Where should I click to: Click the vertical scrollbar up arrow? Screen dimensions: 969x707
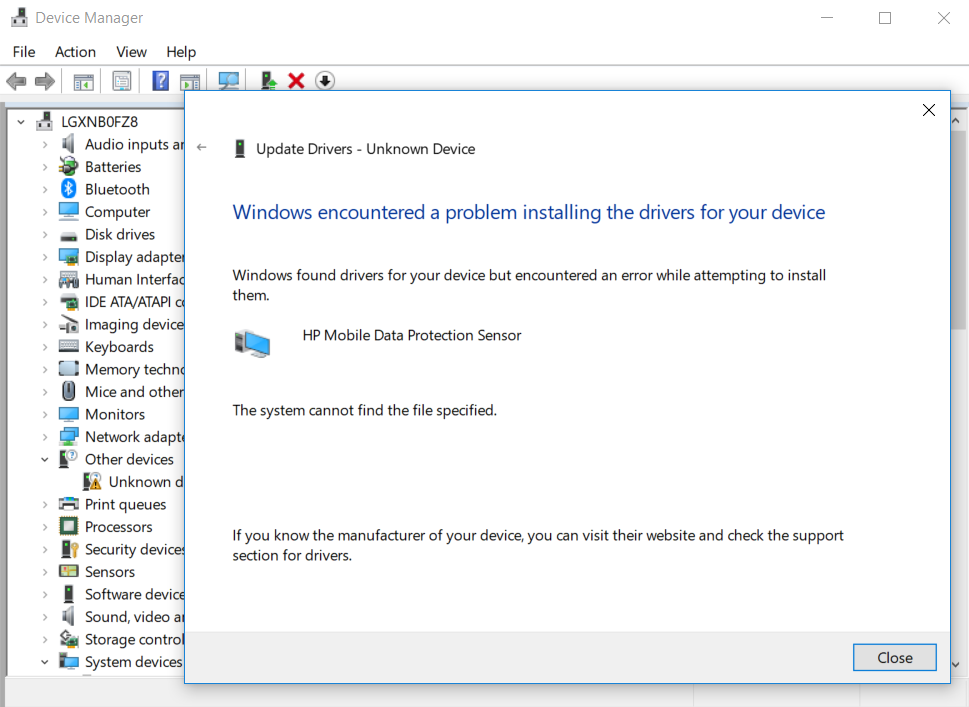(x=956, y=121)
